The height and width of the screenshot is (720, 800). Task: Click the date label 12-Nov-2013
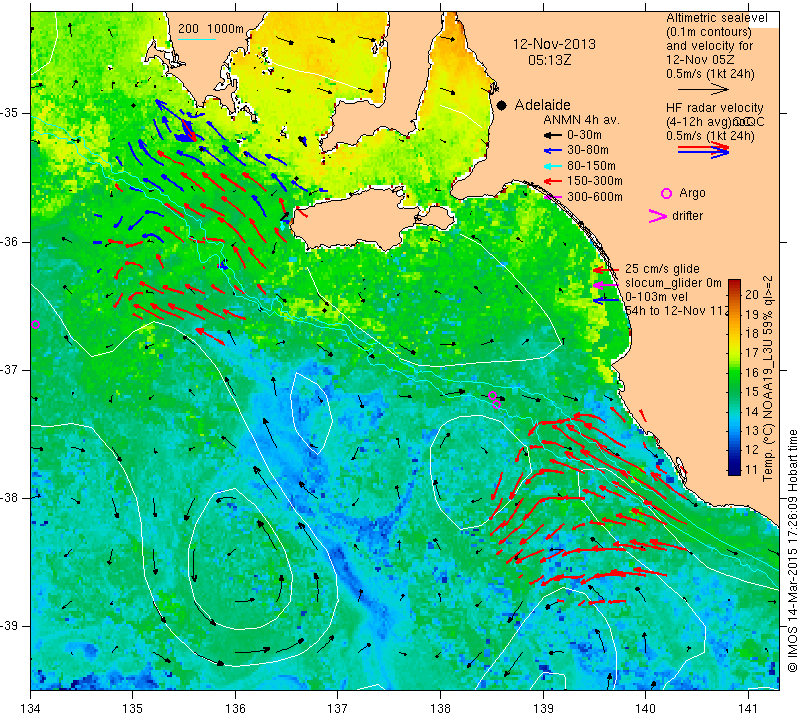pos(554,44)
